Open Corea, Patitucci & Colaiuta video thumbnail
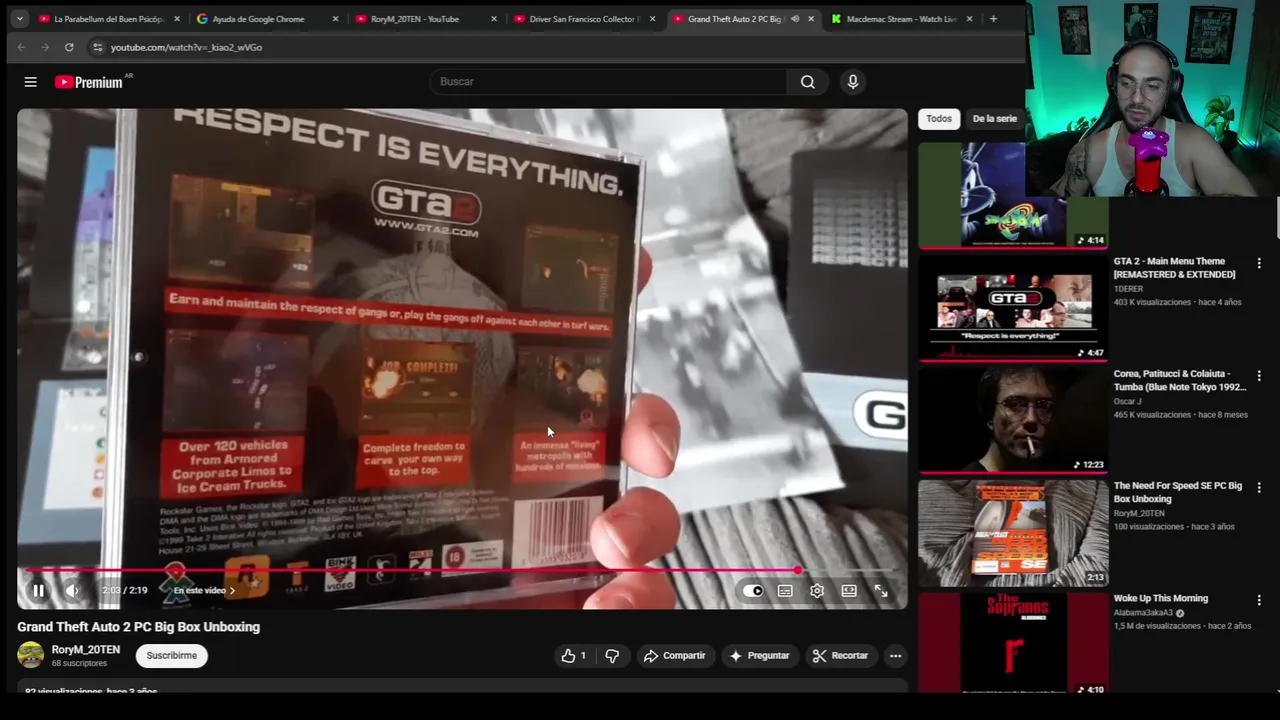The height and width of the screenshot is (720, 1280). 1013,419
